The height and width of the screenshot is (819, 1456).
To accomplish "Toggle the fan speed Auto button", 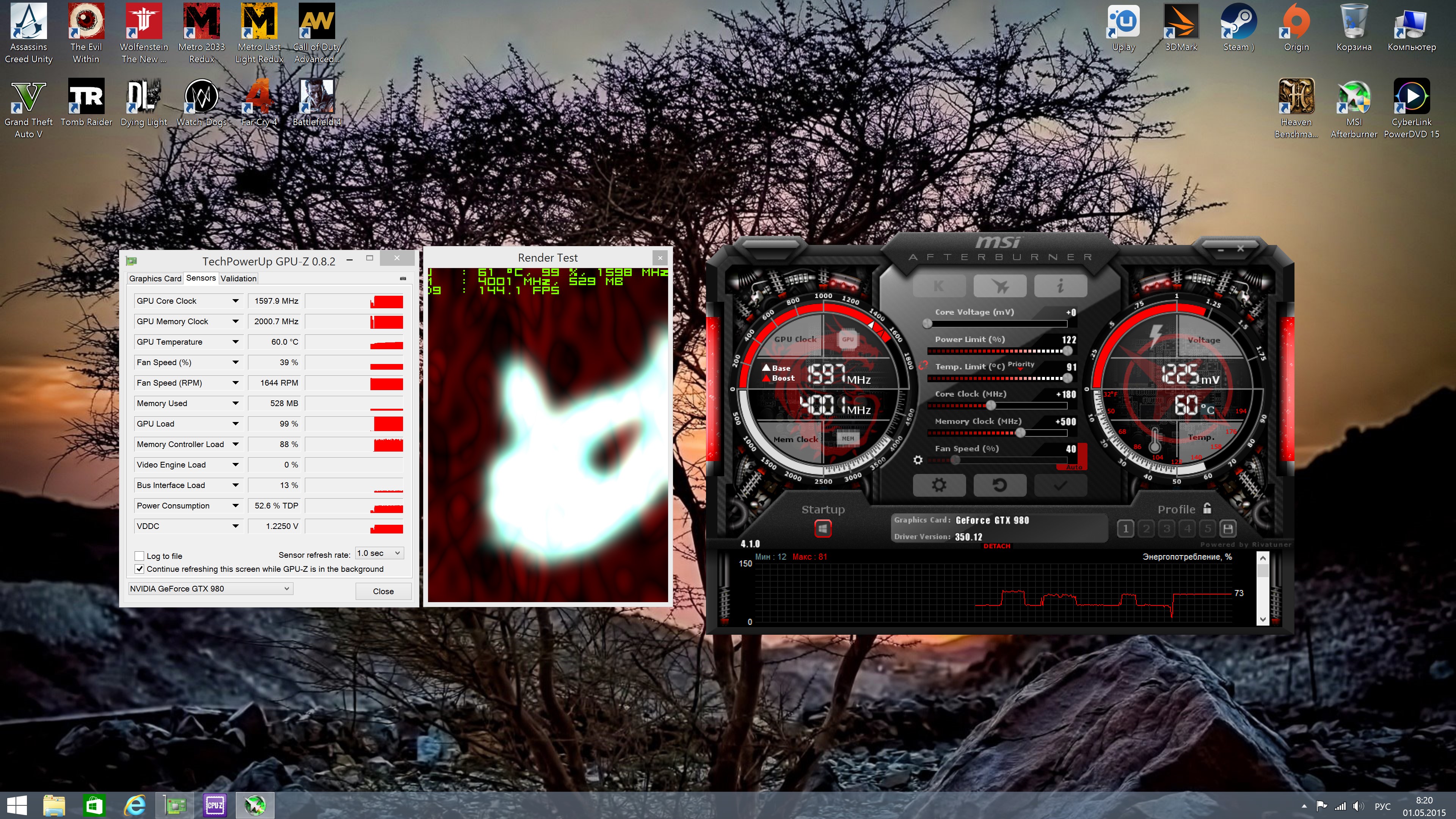I will pyautogui.click(x=1074, y=468).
